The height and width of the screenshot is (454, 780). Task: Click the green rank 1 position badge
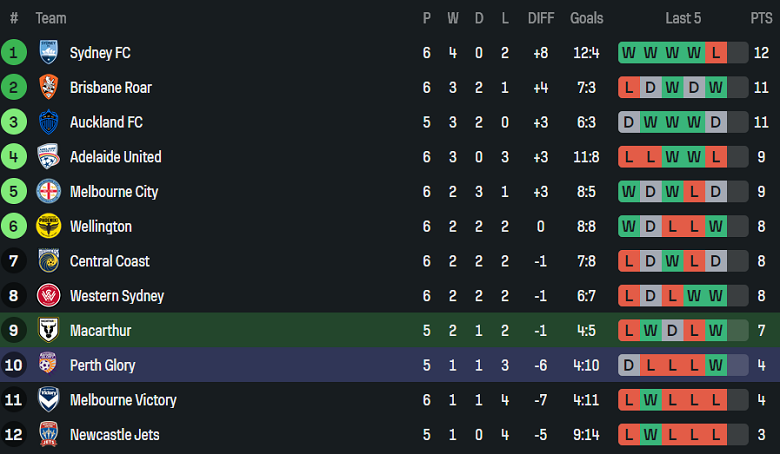point(14,53)
